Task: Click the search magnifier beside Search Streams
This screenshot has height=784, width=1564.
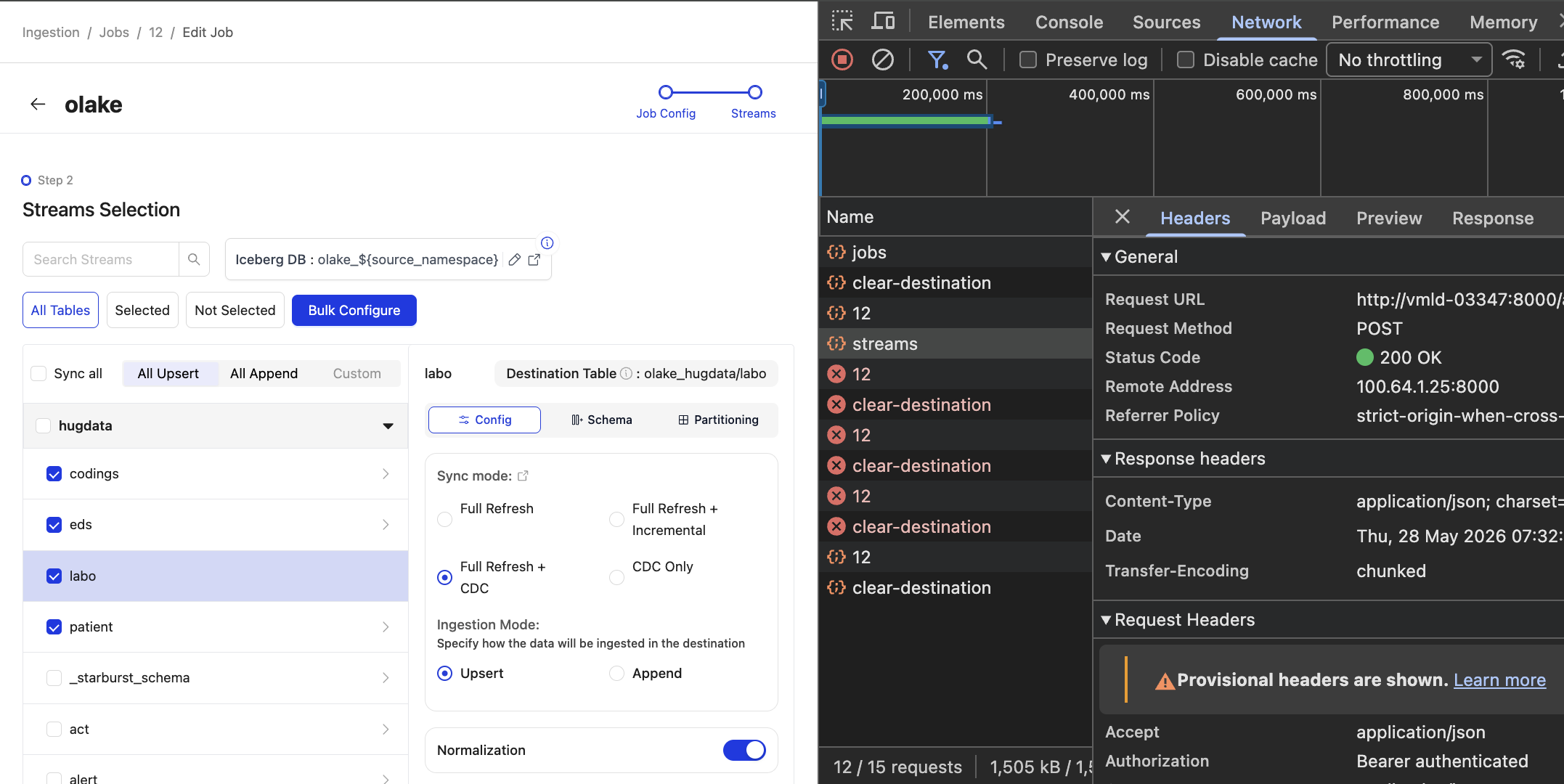Action: pyautogui.click(x=194, y=259)
